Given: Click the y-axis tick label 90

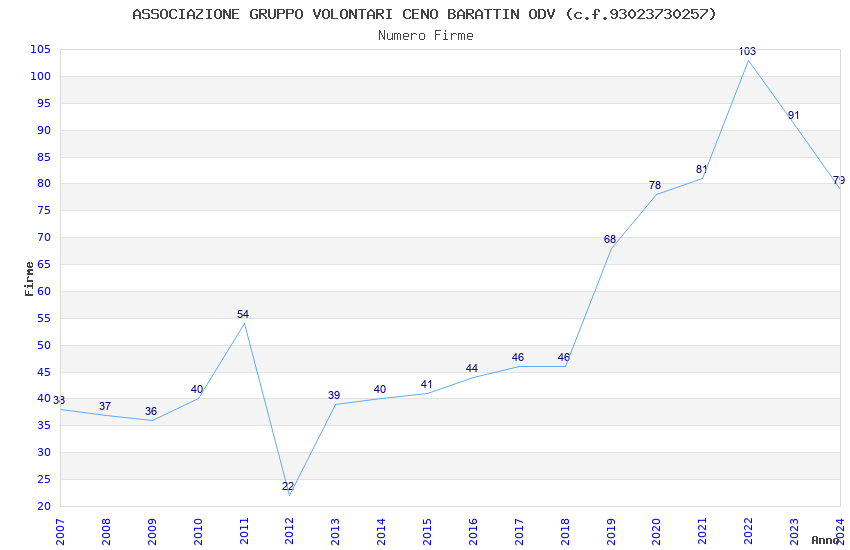Looking at the screenshot, I should [44, 131].
